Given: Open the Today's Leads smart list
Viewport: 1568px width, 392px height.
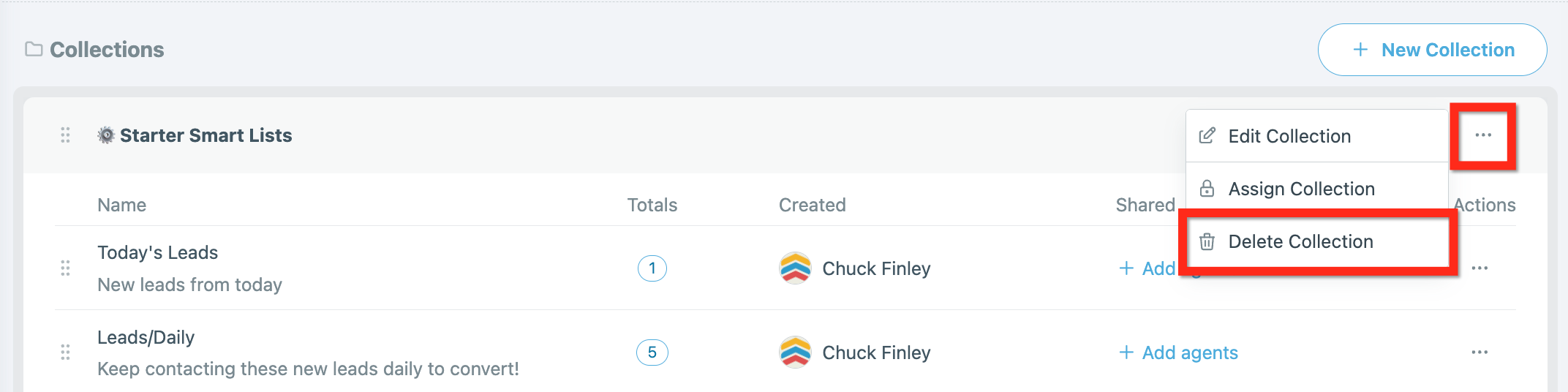Looking at the screenshot, I should [x=158, y=252].
